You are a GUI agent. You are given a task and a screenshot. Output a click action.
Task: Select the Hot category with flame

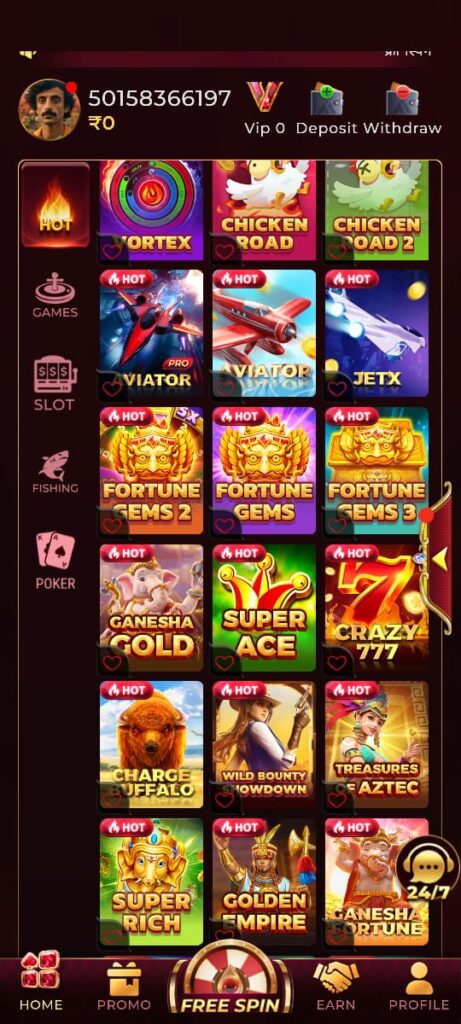[x=56, y=205]
